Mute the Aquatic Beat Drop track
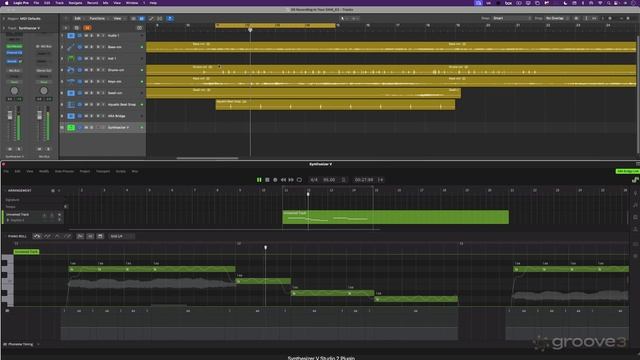This screenshot has height=360, width=640. pos(86,104)
